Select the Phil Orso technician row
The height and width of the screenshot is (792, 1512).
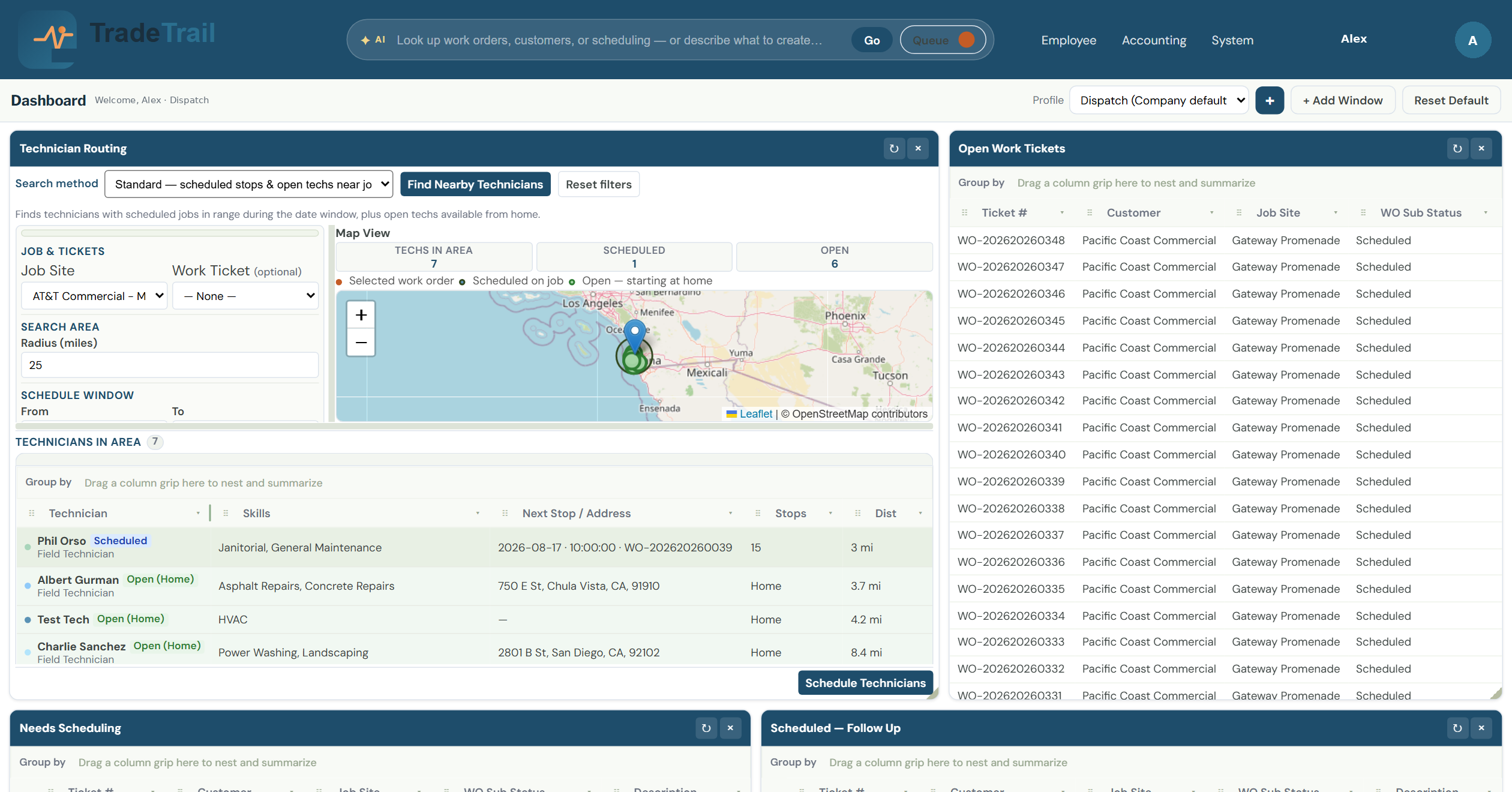pos(474,547)
